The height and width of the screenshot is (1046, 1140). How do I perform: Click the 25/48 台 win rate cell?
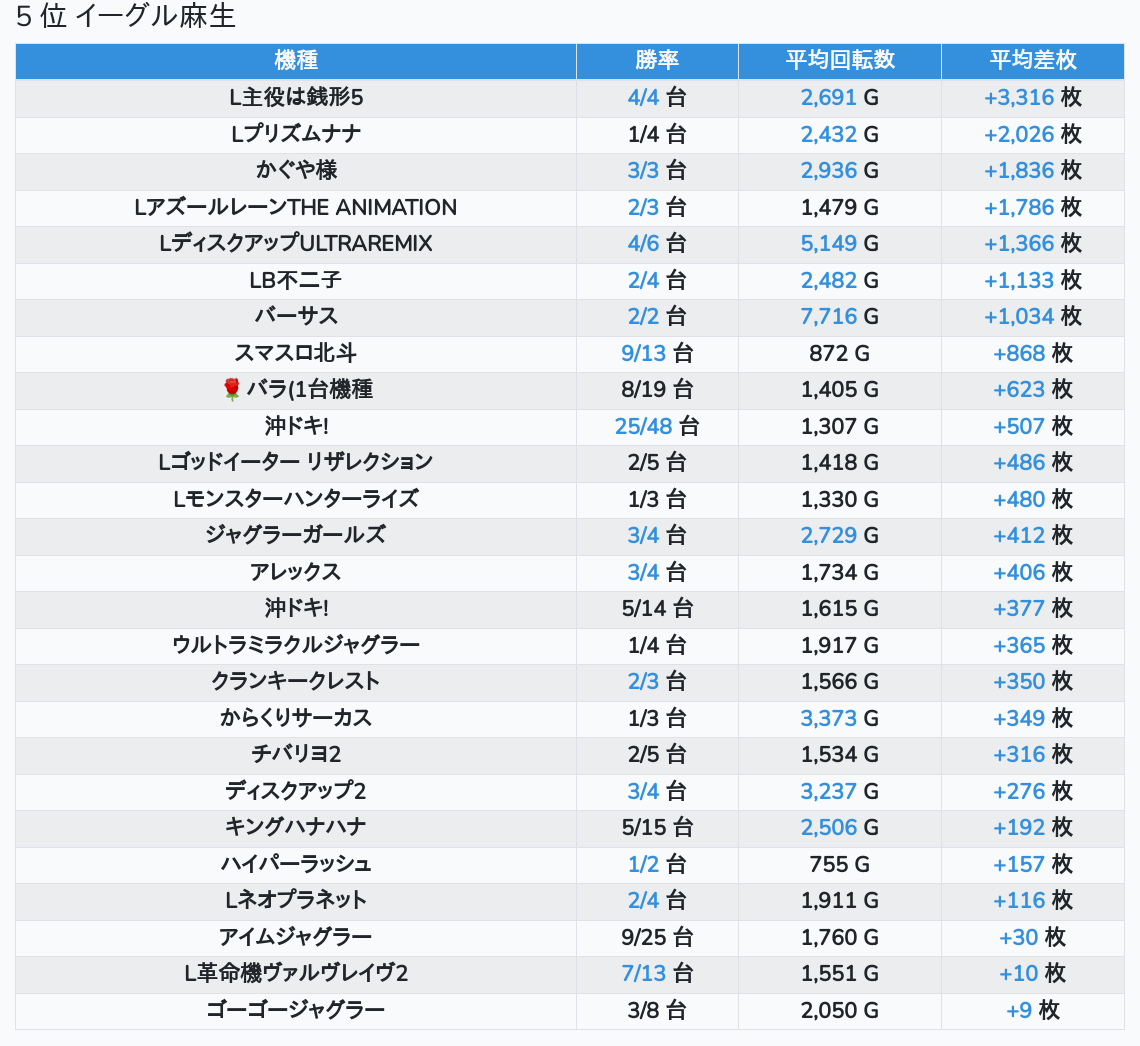coord(656,427)
